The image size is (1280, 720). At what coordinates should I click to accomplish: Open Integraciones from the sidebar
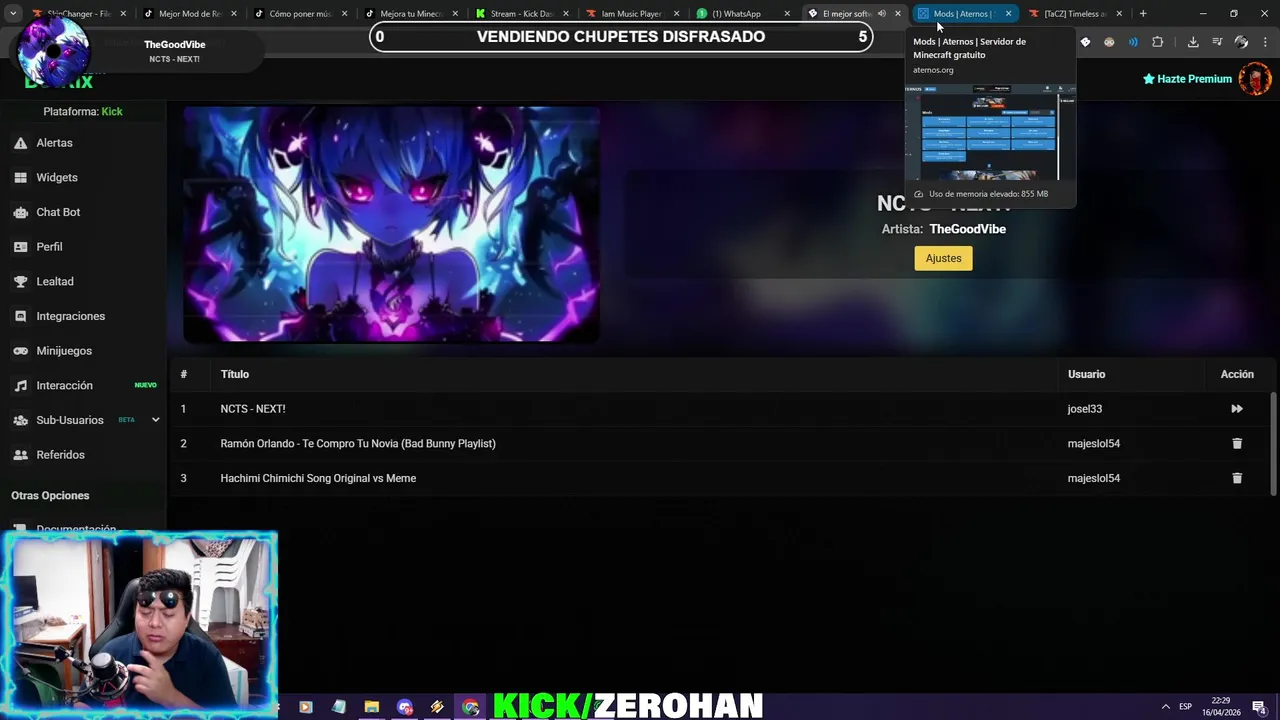click(x=70, y=316)
